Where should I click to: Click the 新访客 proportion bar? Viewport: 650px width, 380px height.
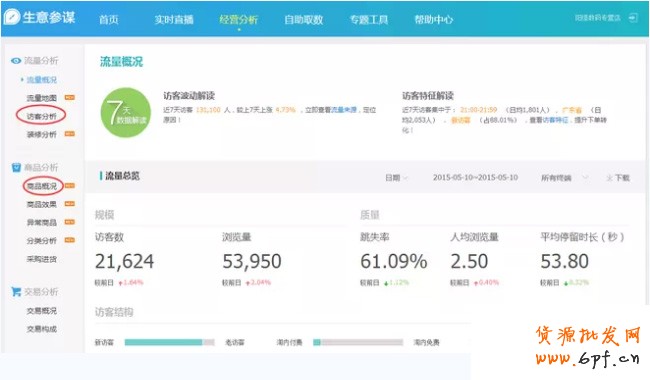[170, 342]
